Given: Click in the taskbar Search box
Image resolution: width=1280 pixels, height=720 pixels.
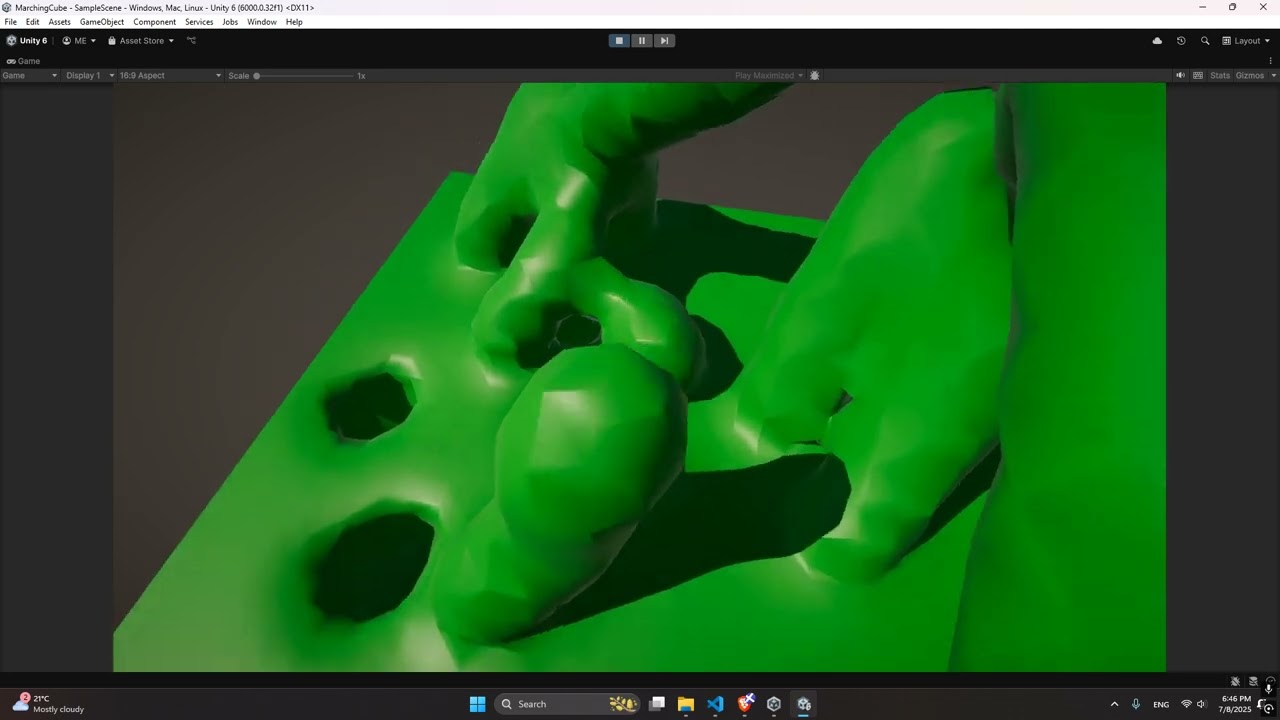Looking at the screenshot, I should click(568, 704).
